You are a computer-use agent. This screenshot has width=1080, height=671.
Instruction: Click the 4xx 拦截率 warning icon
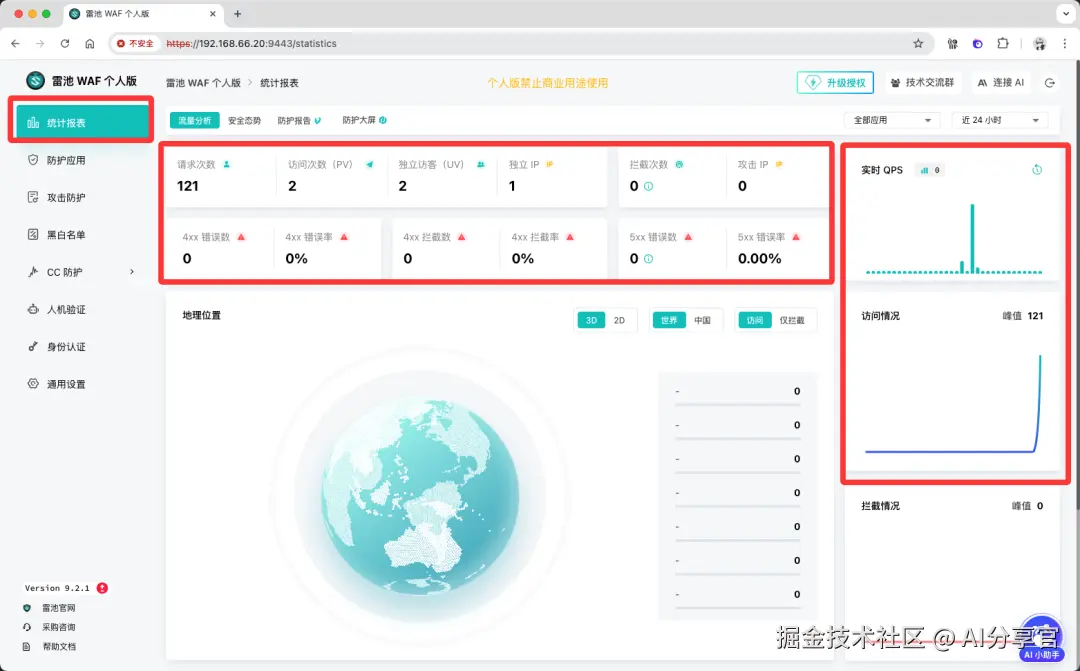[x=570, y=237]
